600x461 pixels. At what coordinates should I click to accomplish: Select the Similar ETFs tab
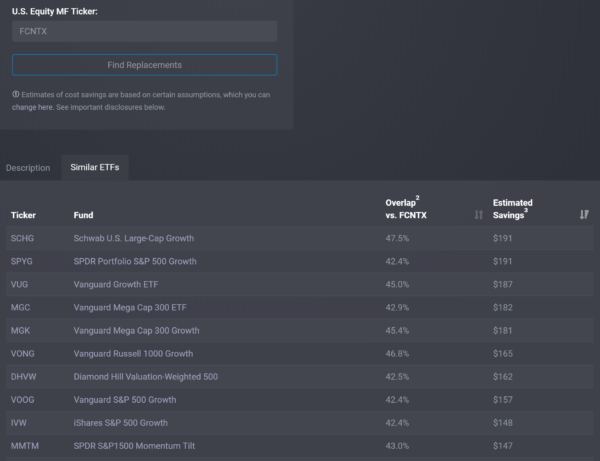[95, 167]
